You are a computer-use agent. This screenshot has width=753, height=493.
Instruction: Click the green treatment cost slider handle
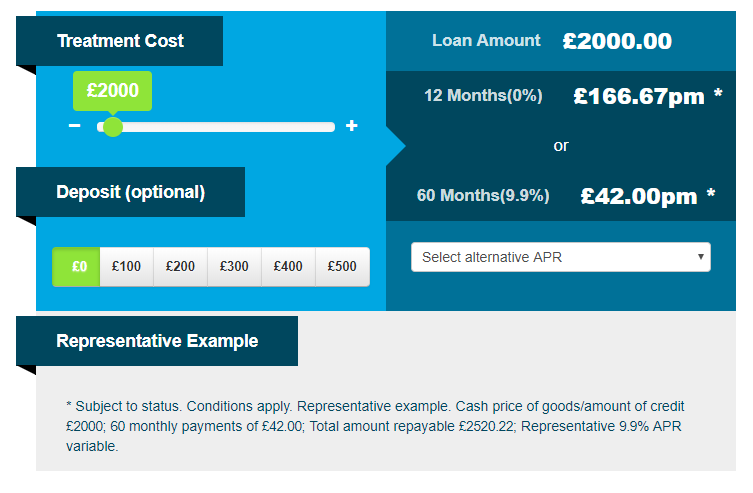[x=113, y=127]
